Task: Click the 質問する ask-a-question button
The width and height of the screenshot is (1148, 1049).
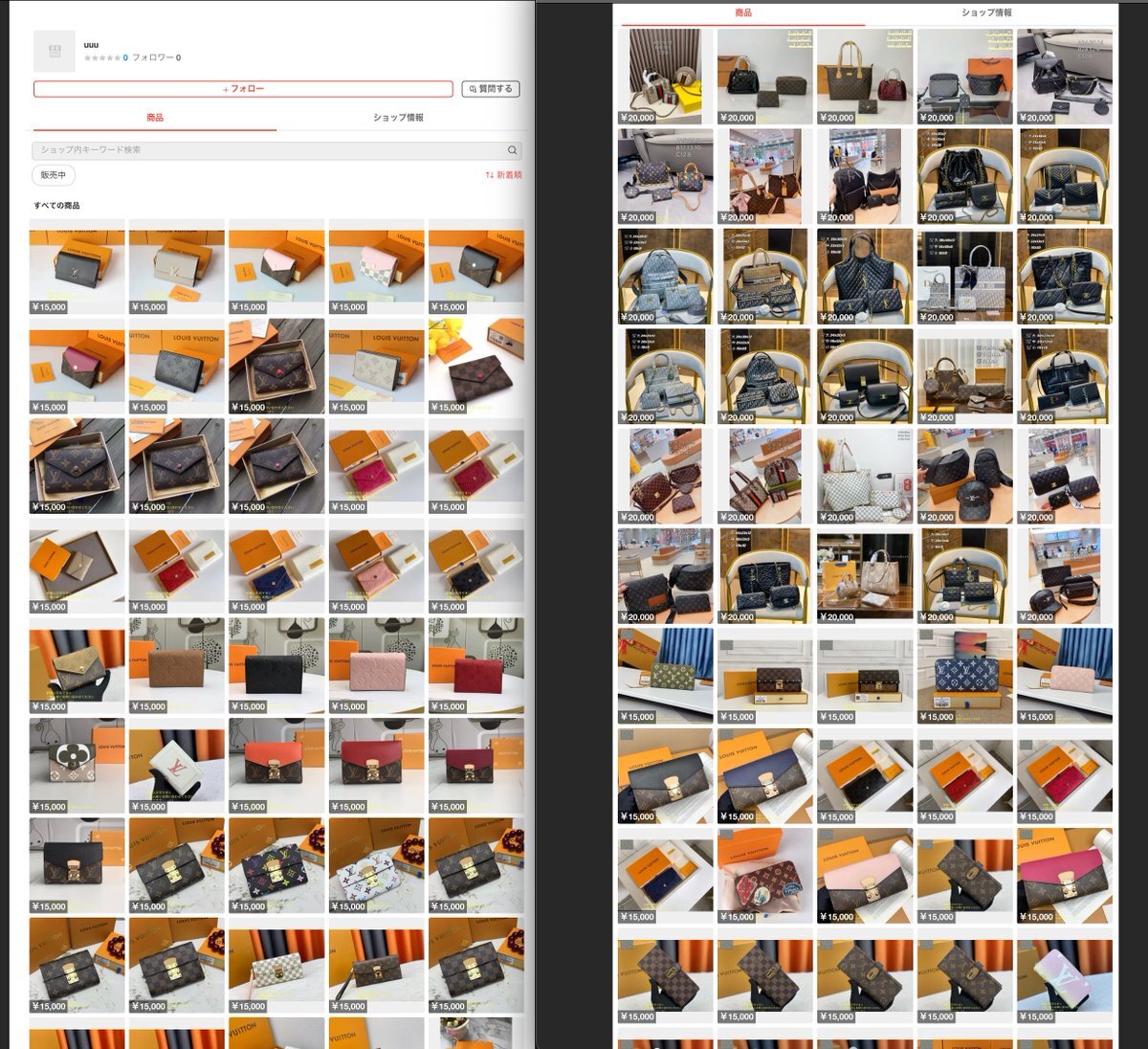Action: click(491, 89)
